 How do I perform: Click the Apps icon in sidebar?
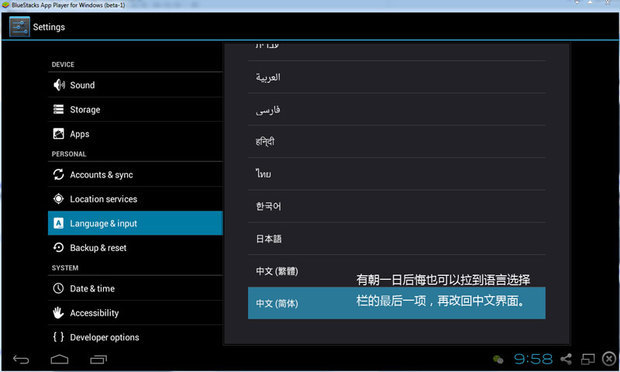point(59,134)
